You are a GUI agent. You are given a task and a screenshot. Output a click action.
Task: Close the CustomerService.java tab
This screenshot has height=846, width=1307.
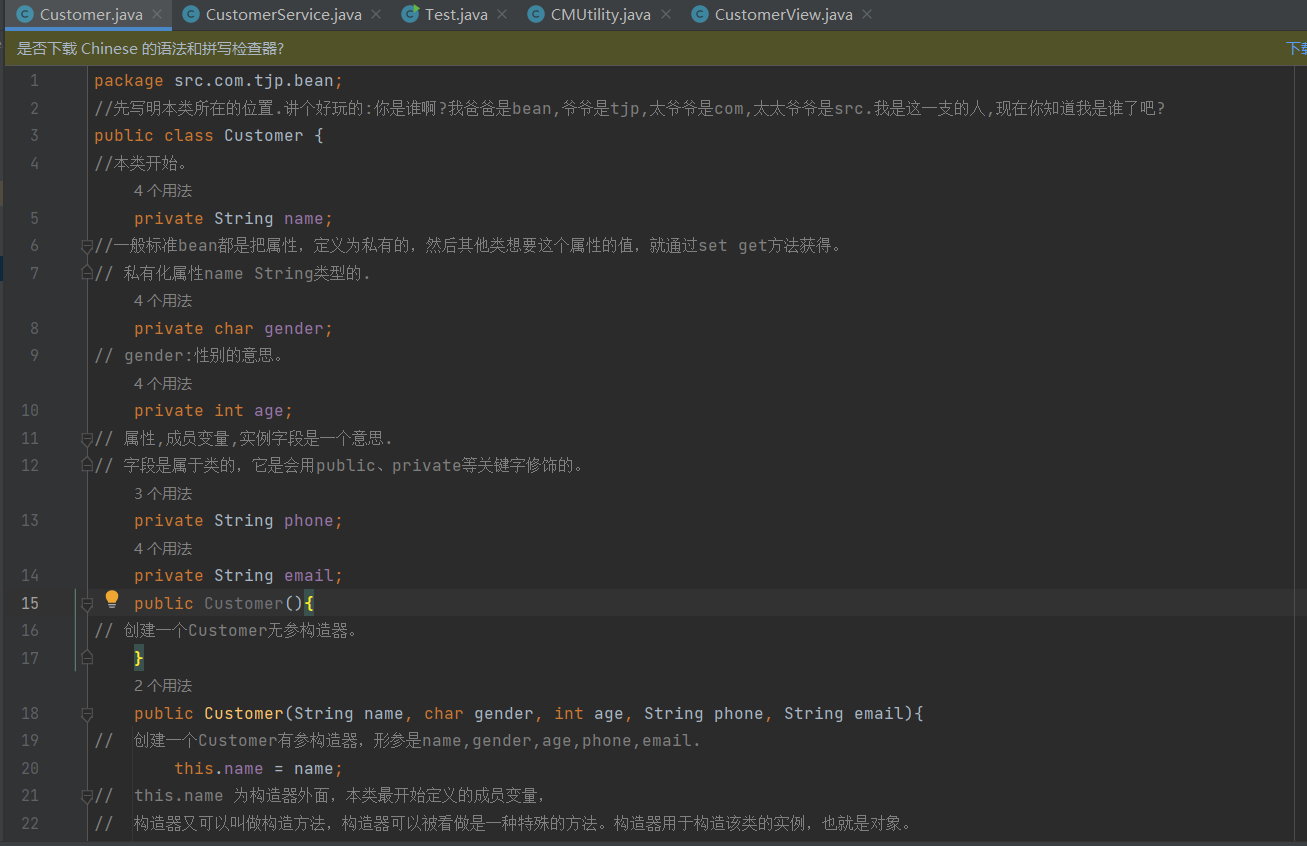tap(375, 14)
